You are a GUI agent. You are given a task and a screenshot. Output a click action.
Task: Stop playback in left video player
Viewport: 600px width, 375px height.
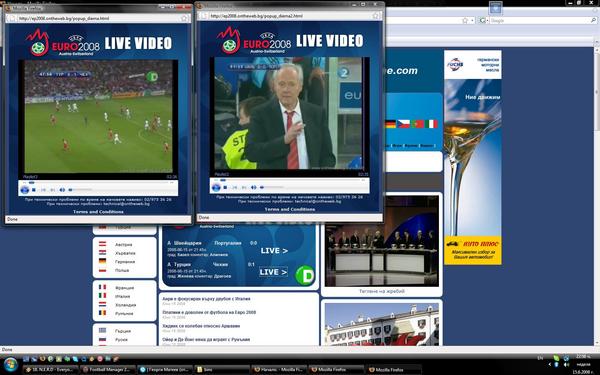(x=34, y=190)
